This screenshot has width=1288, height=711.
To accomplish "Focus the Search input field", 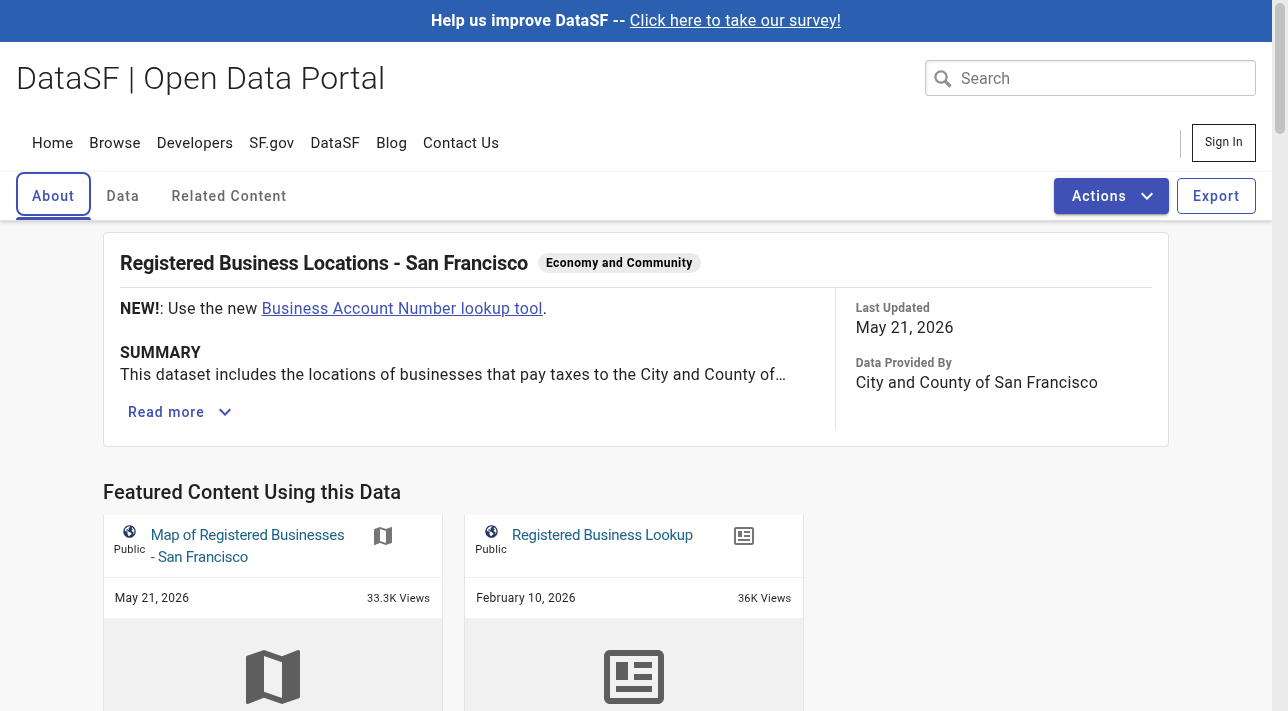I will (x=1090, y=78).
